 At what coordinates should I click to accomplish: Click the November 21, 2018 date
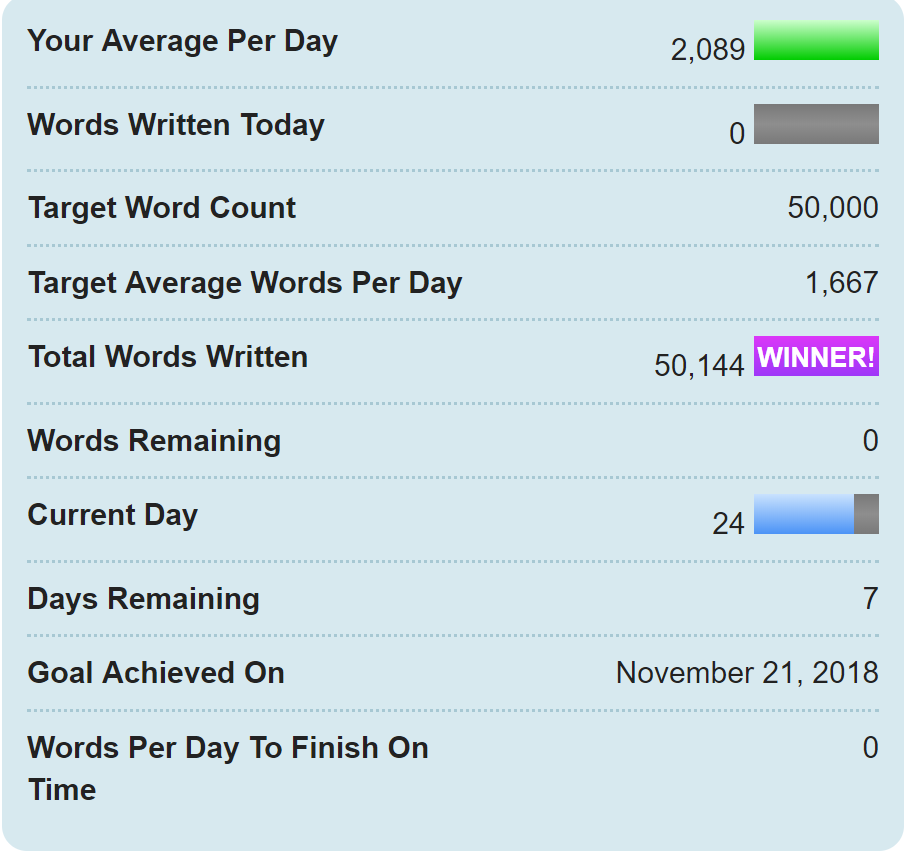[x=747, y=673]
